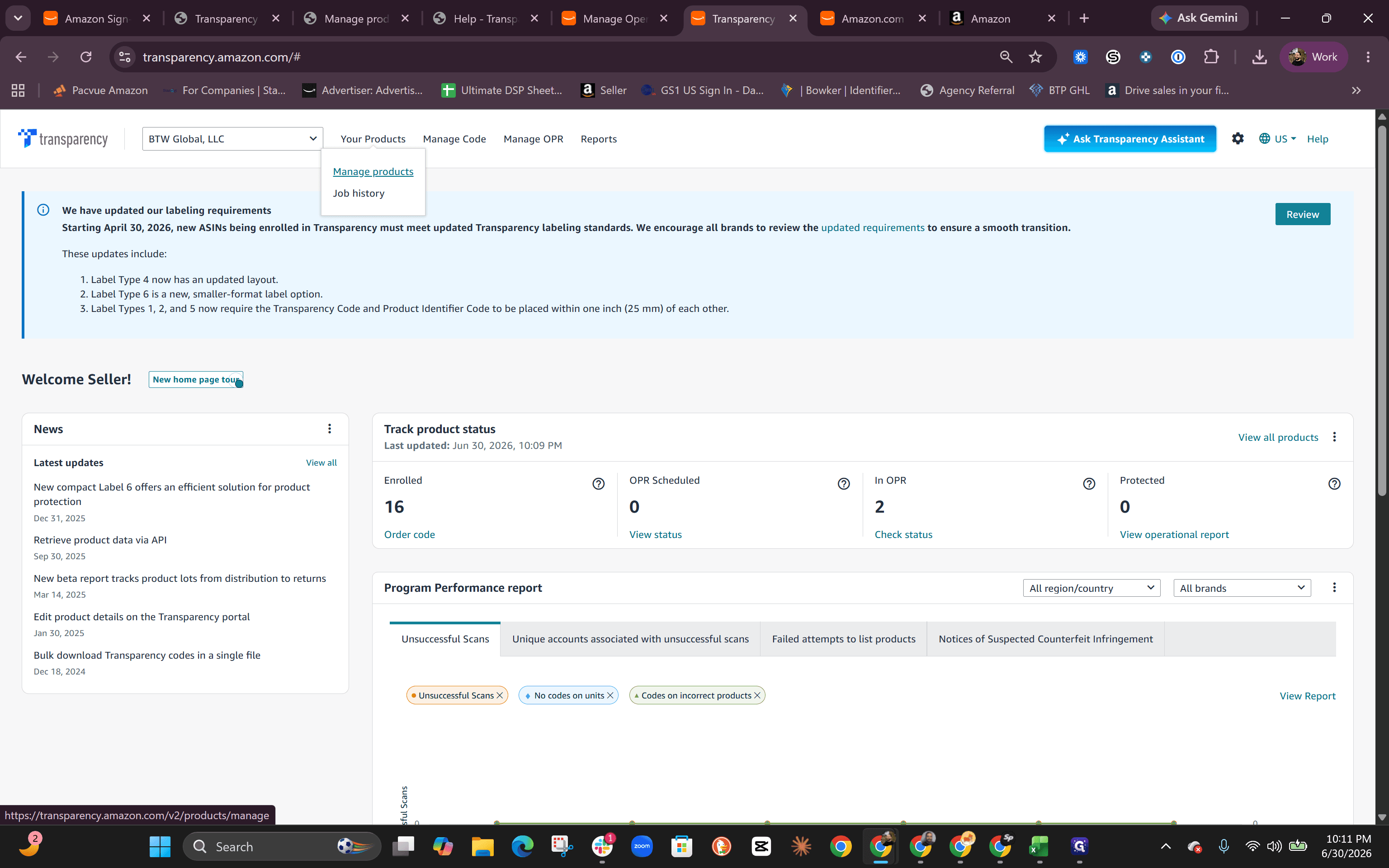The image size is (1389, 868).
Task: Click the Transparency logo
Action: coord(62,138)
